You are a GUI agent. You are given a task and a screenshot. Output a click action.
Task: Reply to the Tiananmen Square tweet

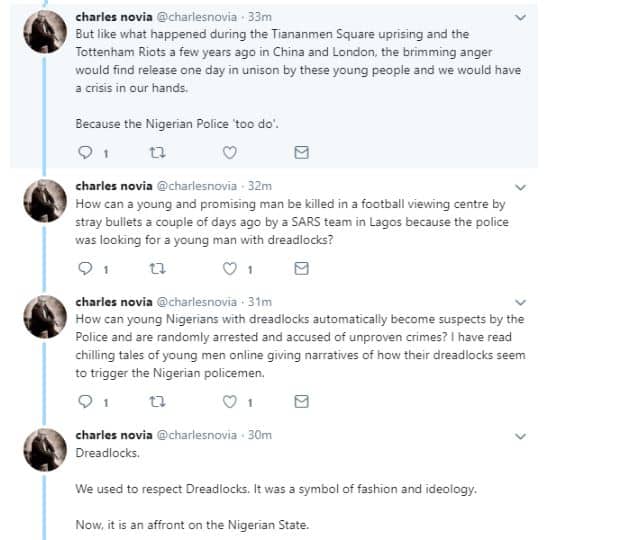[85, 153]
